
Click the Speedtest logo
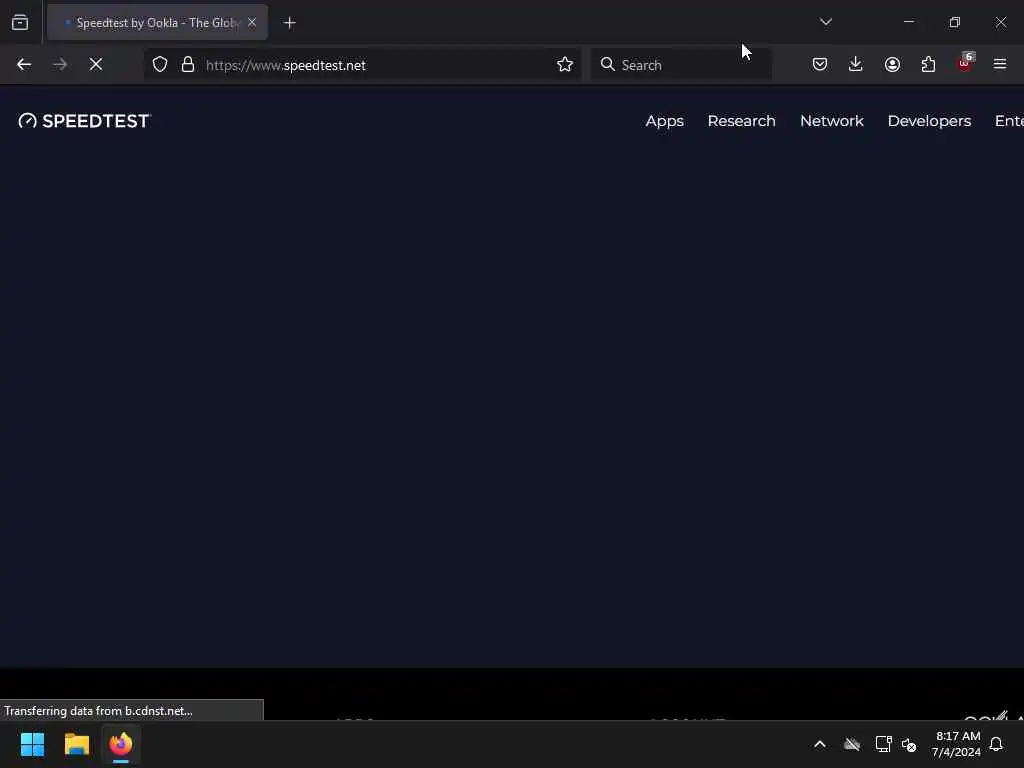tap(85, 121)
